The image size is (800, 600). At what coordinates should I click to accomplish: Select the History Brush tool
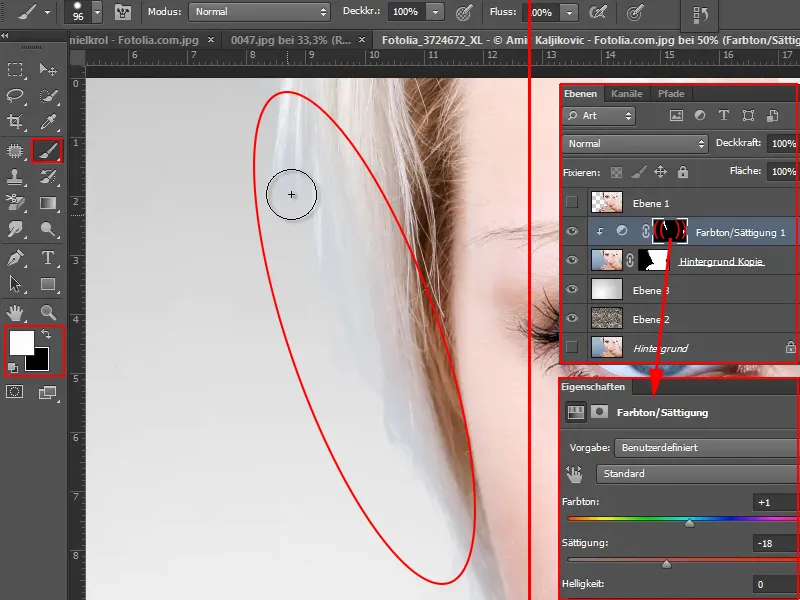48,177
